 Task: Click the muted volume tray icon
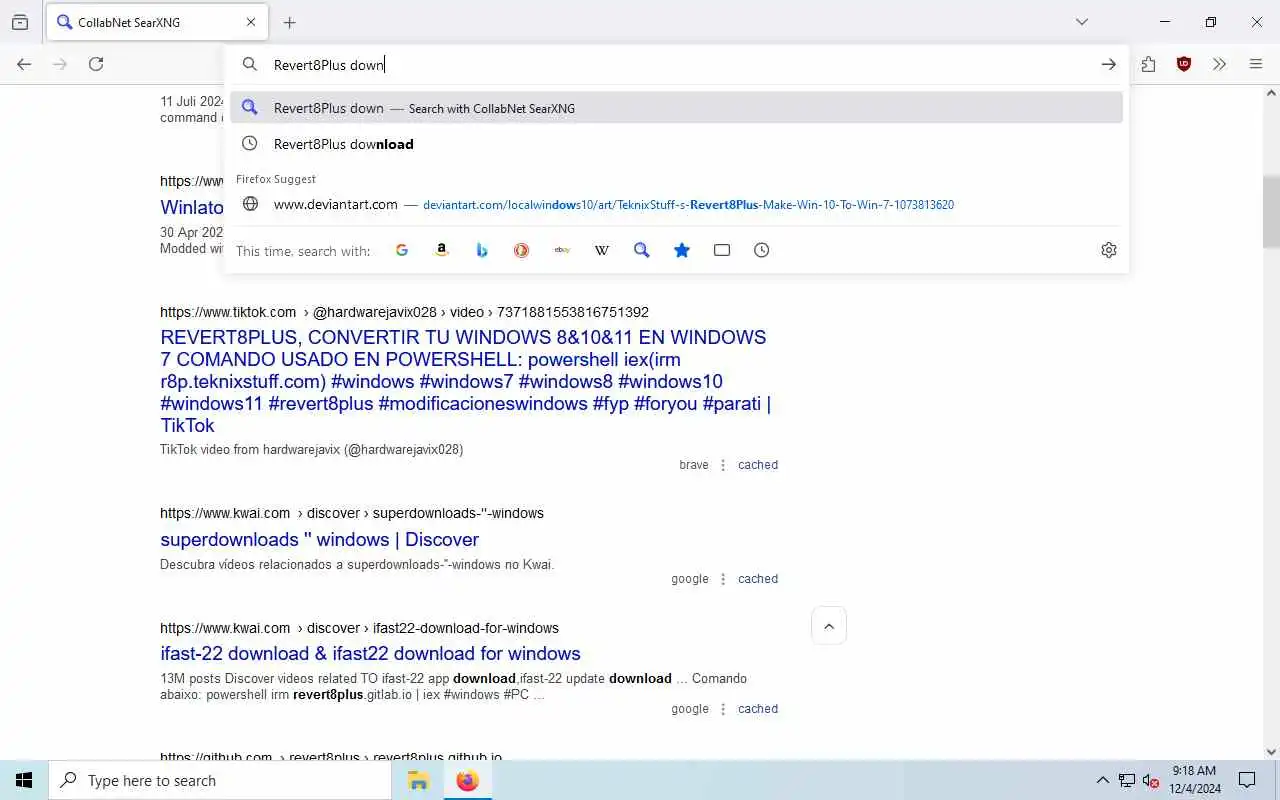point(1151,780)
